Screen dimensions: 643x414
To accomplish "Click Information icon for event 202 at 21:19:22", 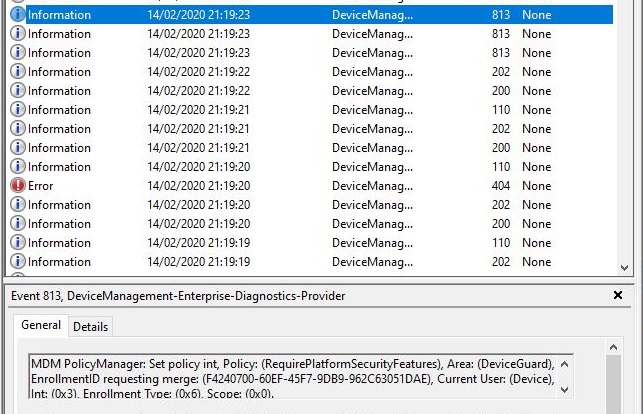I will click(x=18, y=72).
